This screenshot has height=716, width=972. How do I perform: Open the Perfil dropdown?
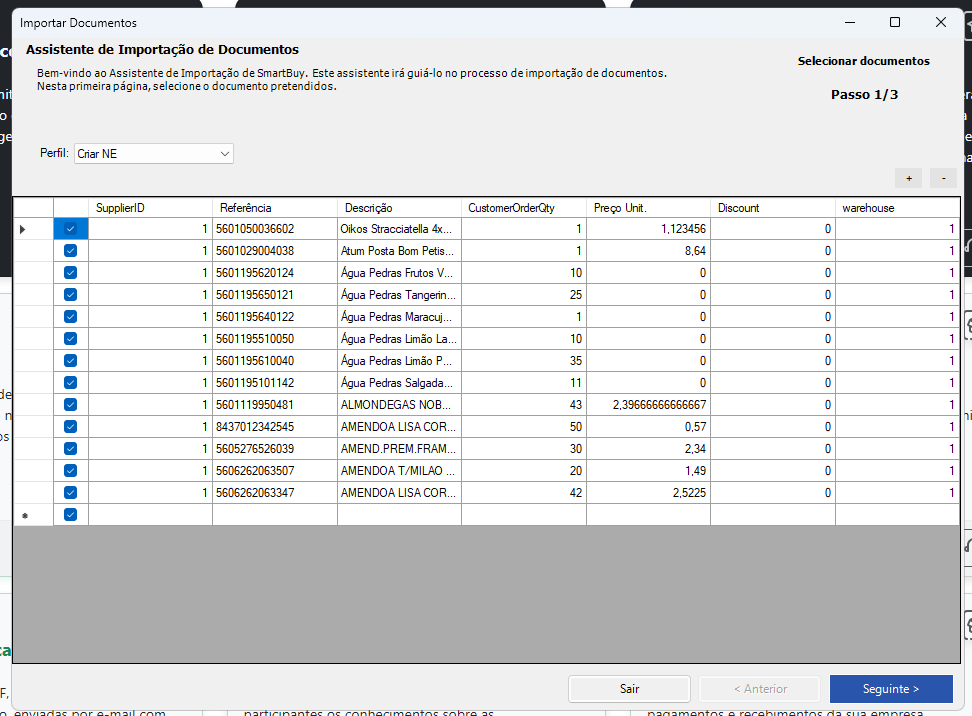coord(224,154)
